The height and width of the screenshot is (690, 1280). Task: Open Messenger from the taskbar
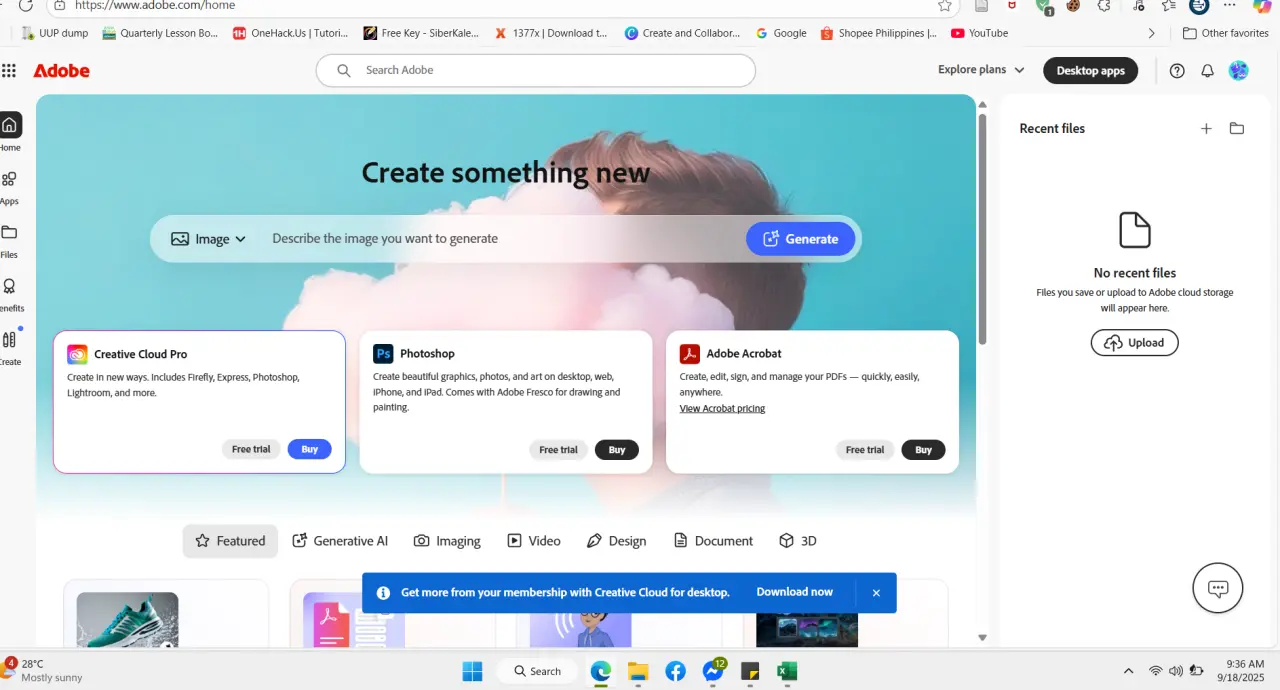coord(713,671)
